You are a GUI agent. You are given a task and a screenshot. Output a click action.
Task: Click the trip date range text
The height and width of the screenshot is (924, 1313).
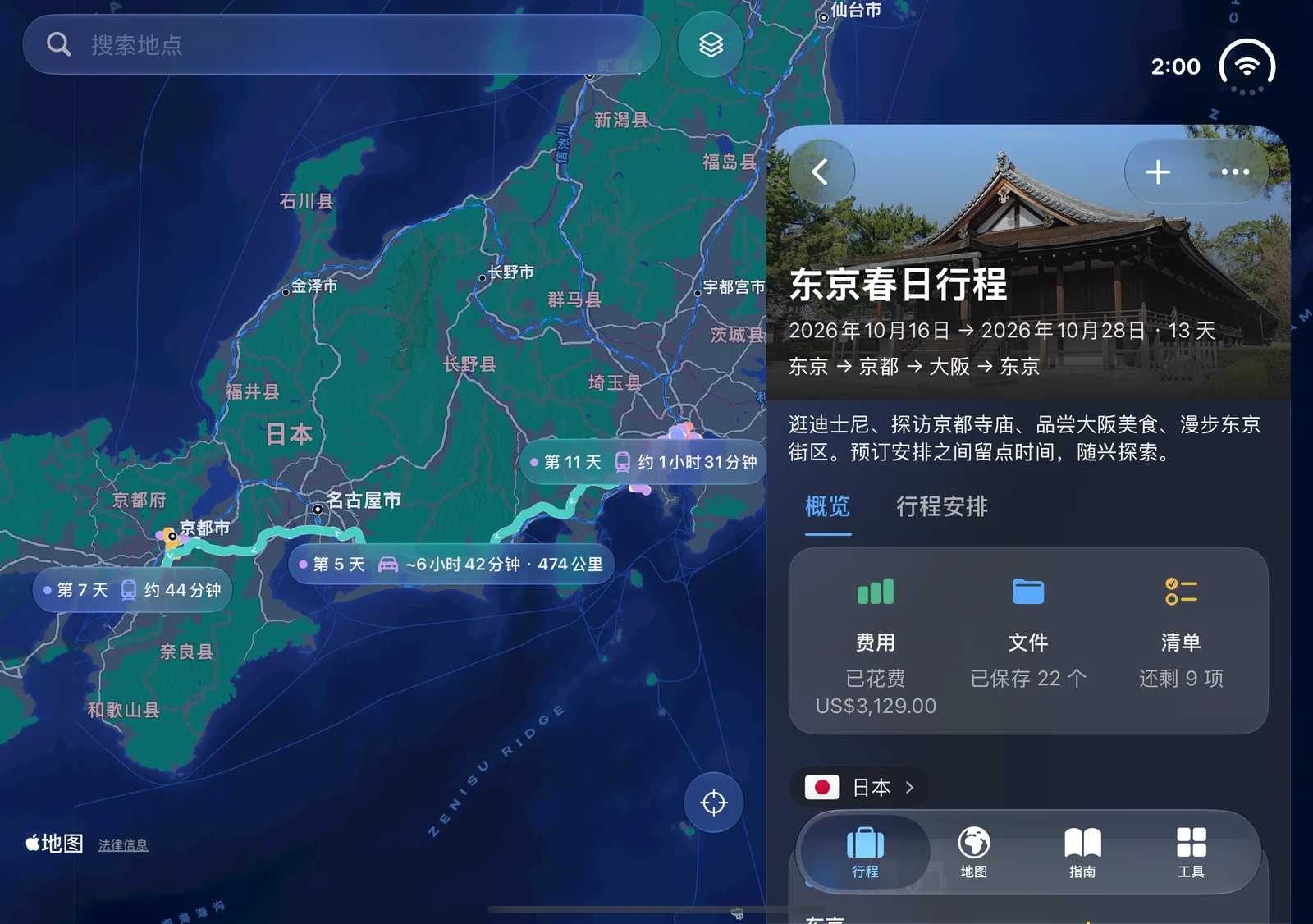coord(1002,331)
